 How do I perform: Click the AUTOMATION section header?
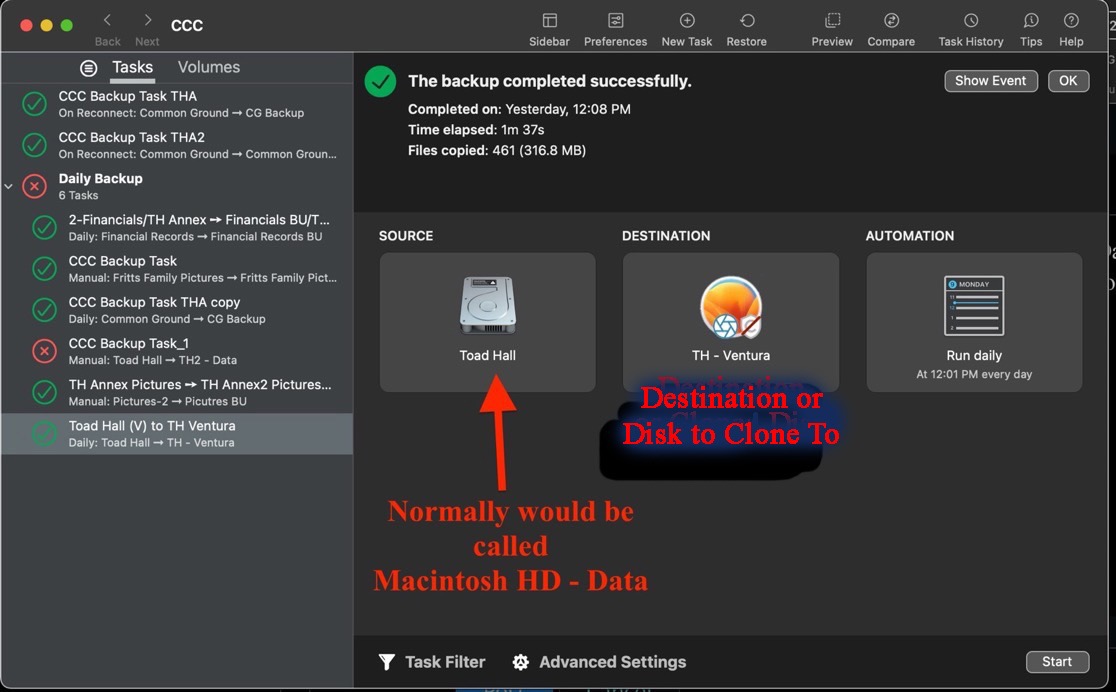pos(910,236)
